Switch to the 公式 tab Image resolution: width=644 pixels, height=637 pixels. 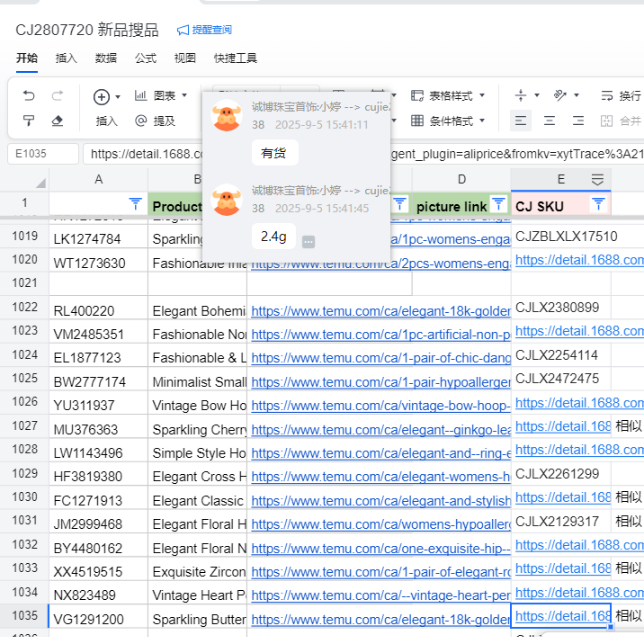[145, 58]
